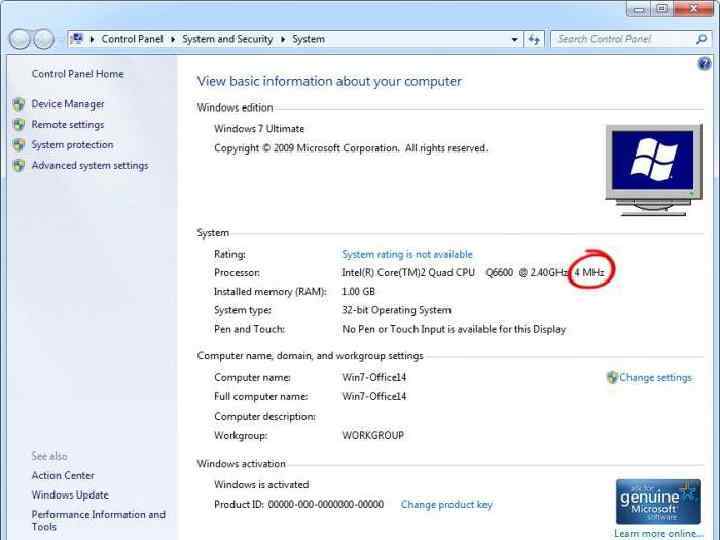
Task: Click 32-bit Operating System text
Action: [x=397, y=310]
